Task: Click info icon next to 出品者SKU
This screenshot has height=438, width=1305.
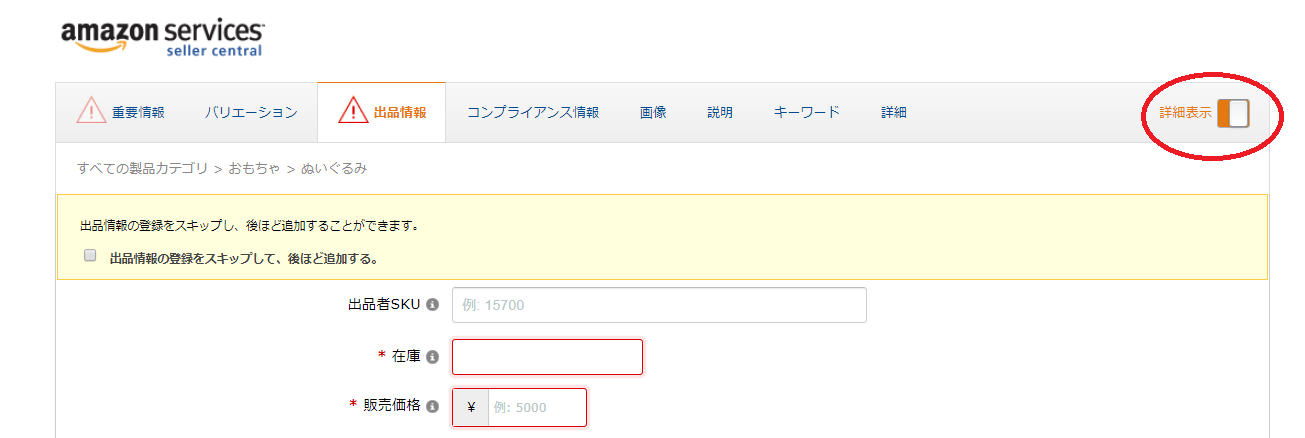Action: point(432,305)
